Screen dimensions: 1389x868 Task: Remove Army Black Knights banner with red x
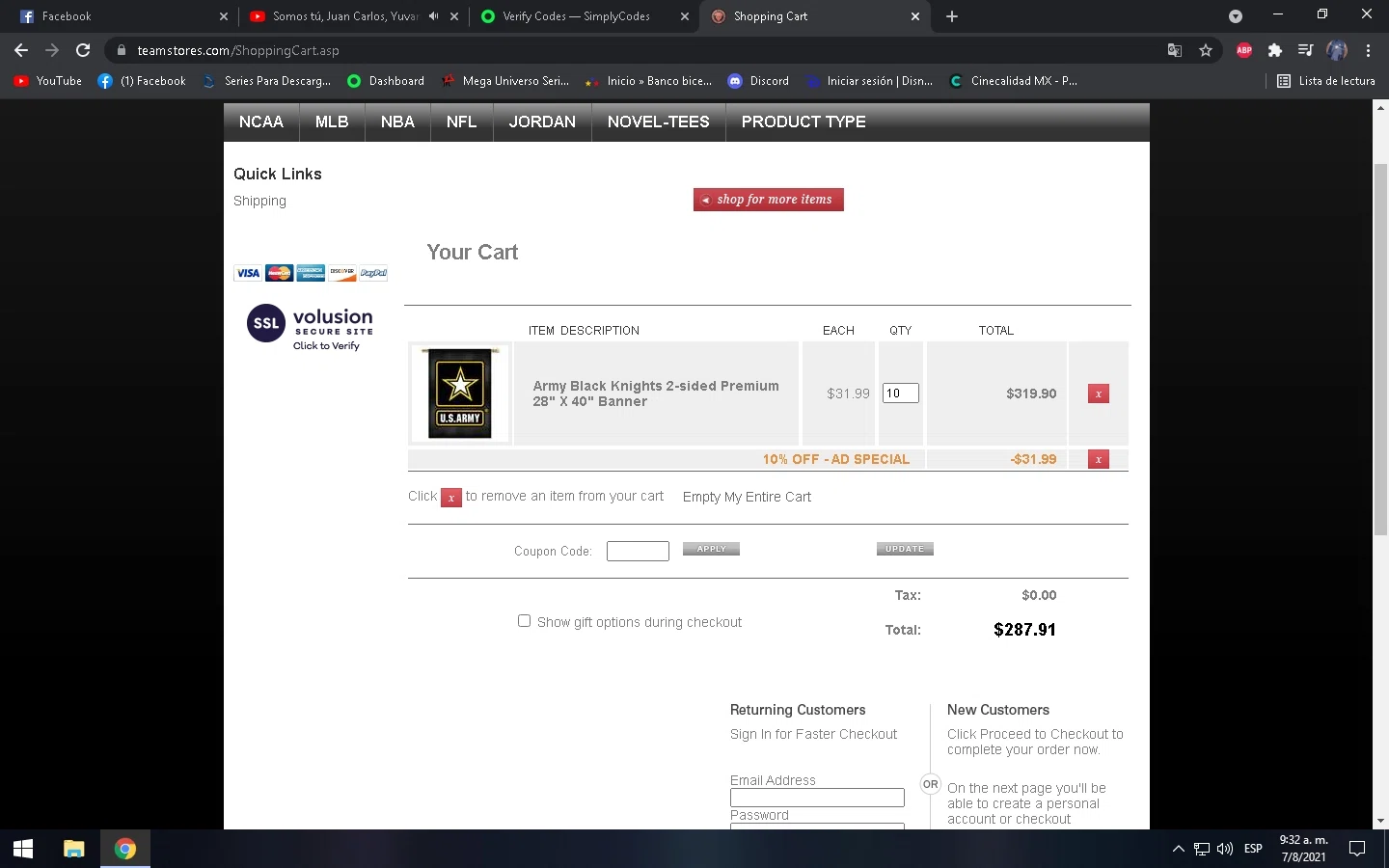tap(1098, 393)
